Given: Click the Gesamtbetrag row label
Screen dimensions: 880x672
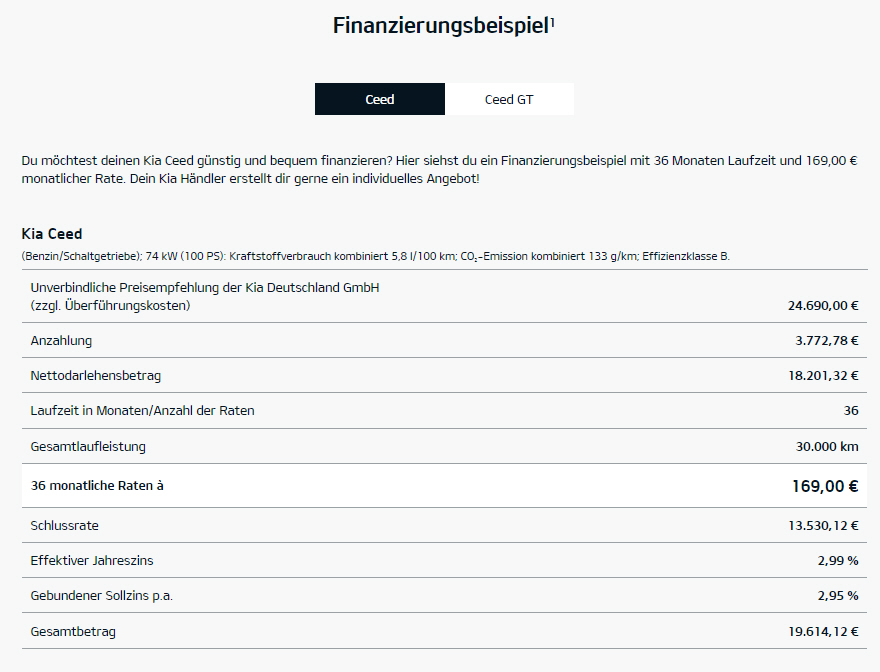Looking at the screenshot, I should click(73, 632).
